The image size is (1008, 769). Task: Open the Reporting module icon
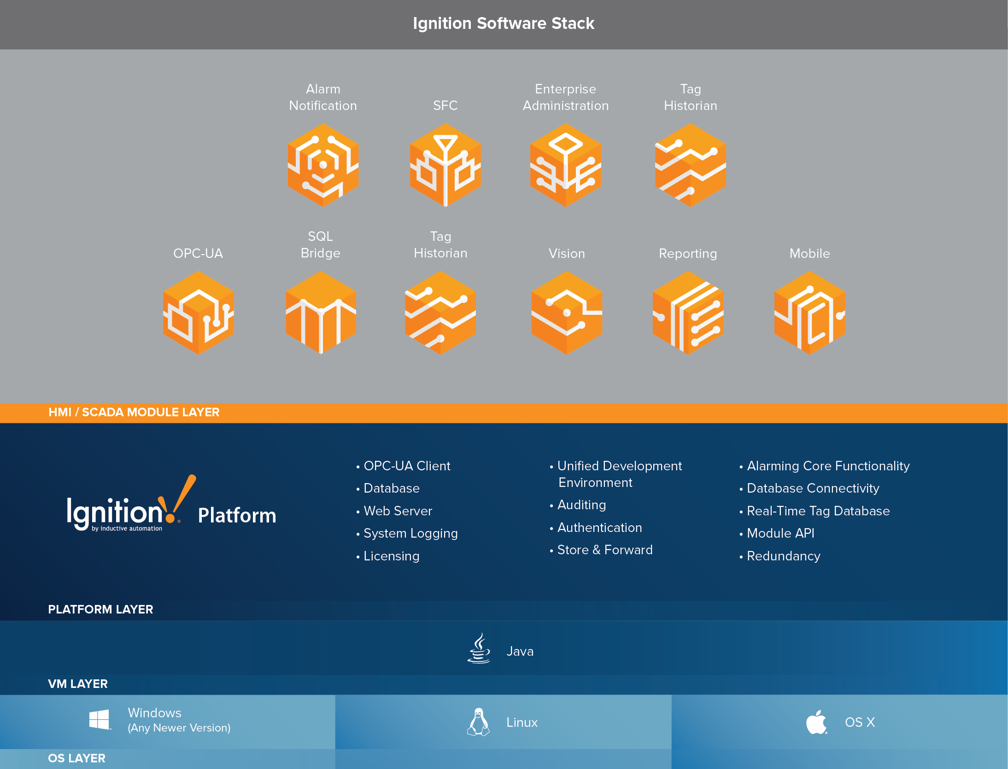(688, 313)
